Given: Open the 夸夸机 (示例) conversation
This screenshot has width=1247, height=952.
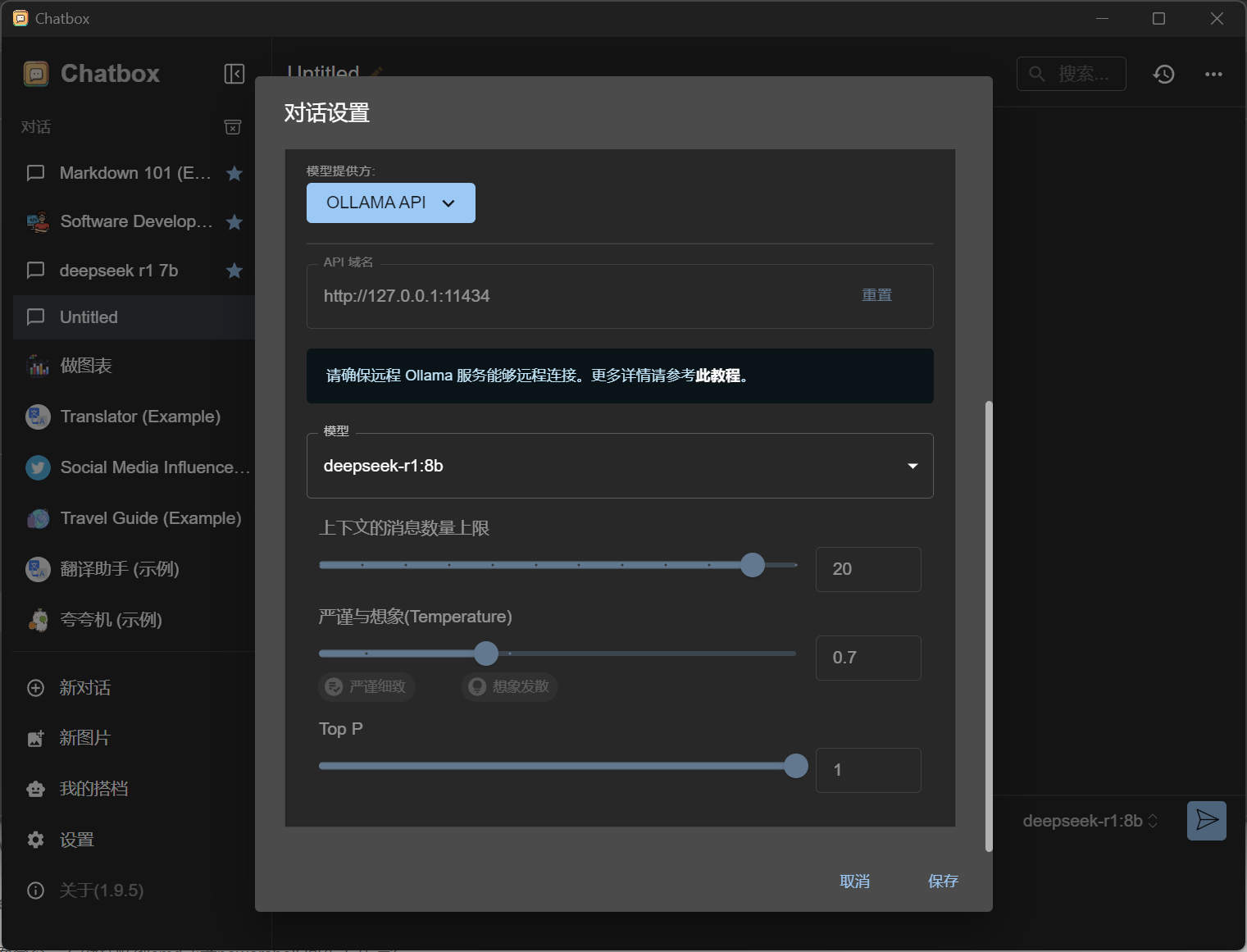Looking at the screenshot, I should (x=134, y=620).
